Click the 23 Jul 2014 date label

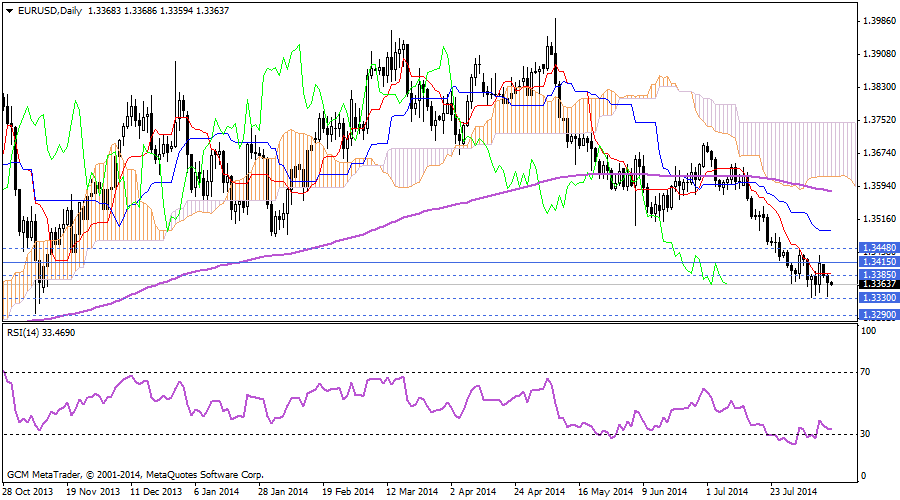tap(795, 492)
